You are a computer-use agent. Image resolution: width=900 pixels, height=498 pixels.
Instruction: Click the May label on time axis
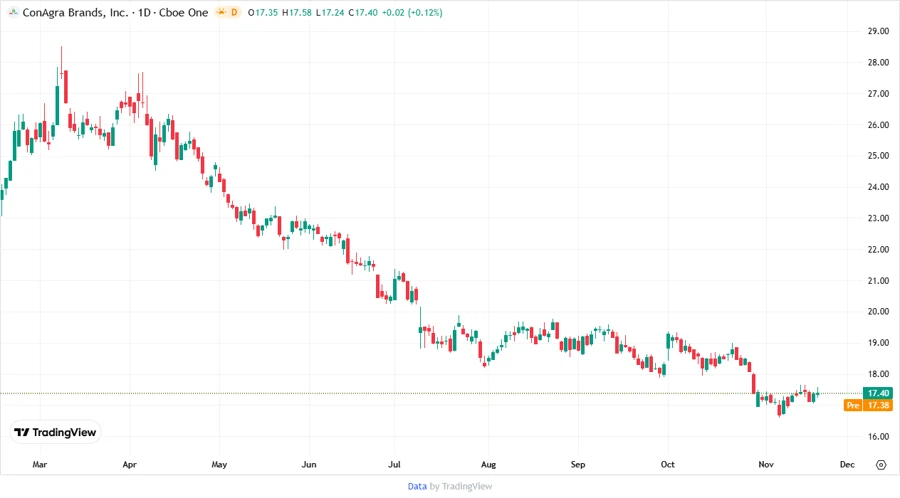(219, 464)
